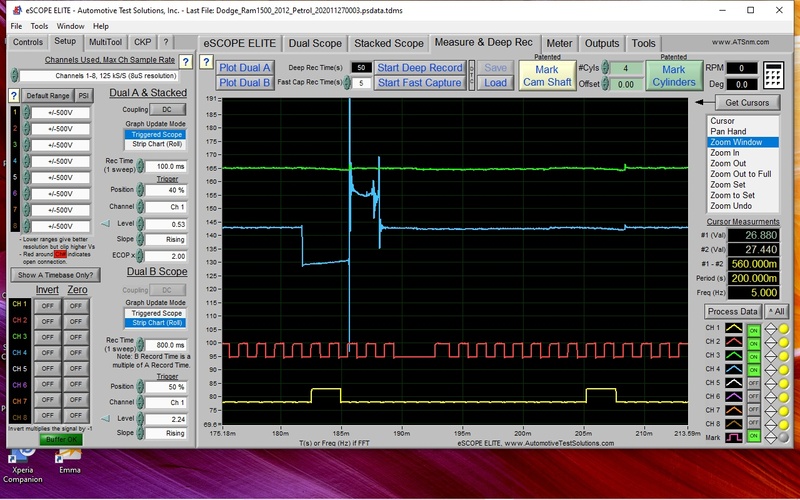Click the help question mark beside Plot Dual A
This screenshot has width=800, height=500.
pyautogui.click(x=206, y=62)
